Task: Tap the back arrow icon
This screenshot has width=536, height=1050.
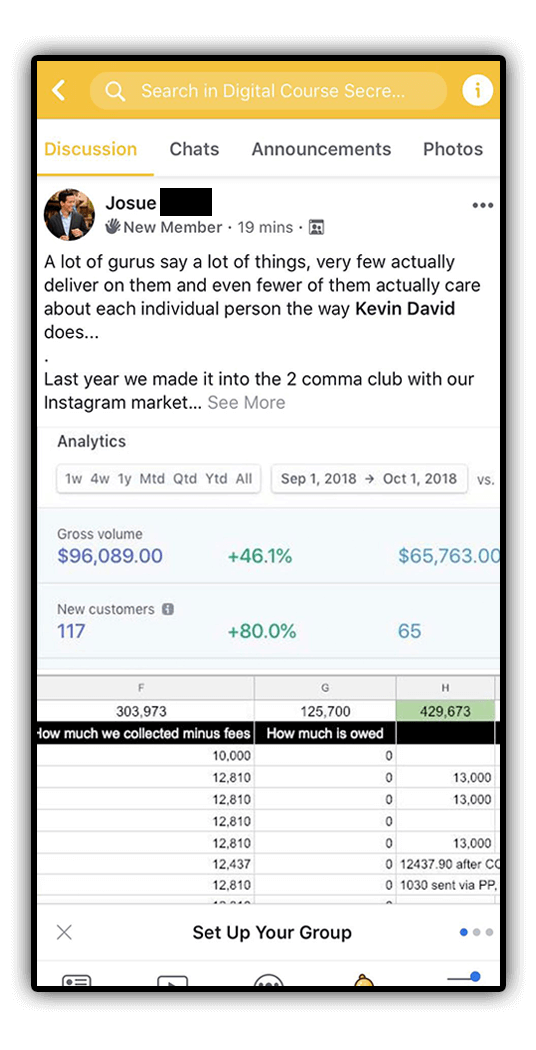Action: coord(58,90)
